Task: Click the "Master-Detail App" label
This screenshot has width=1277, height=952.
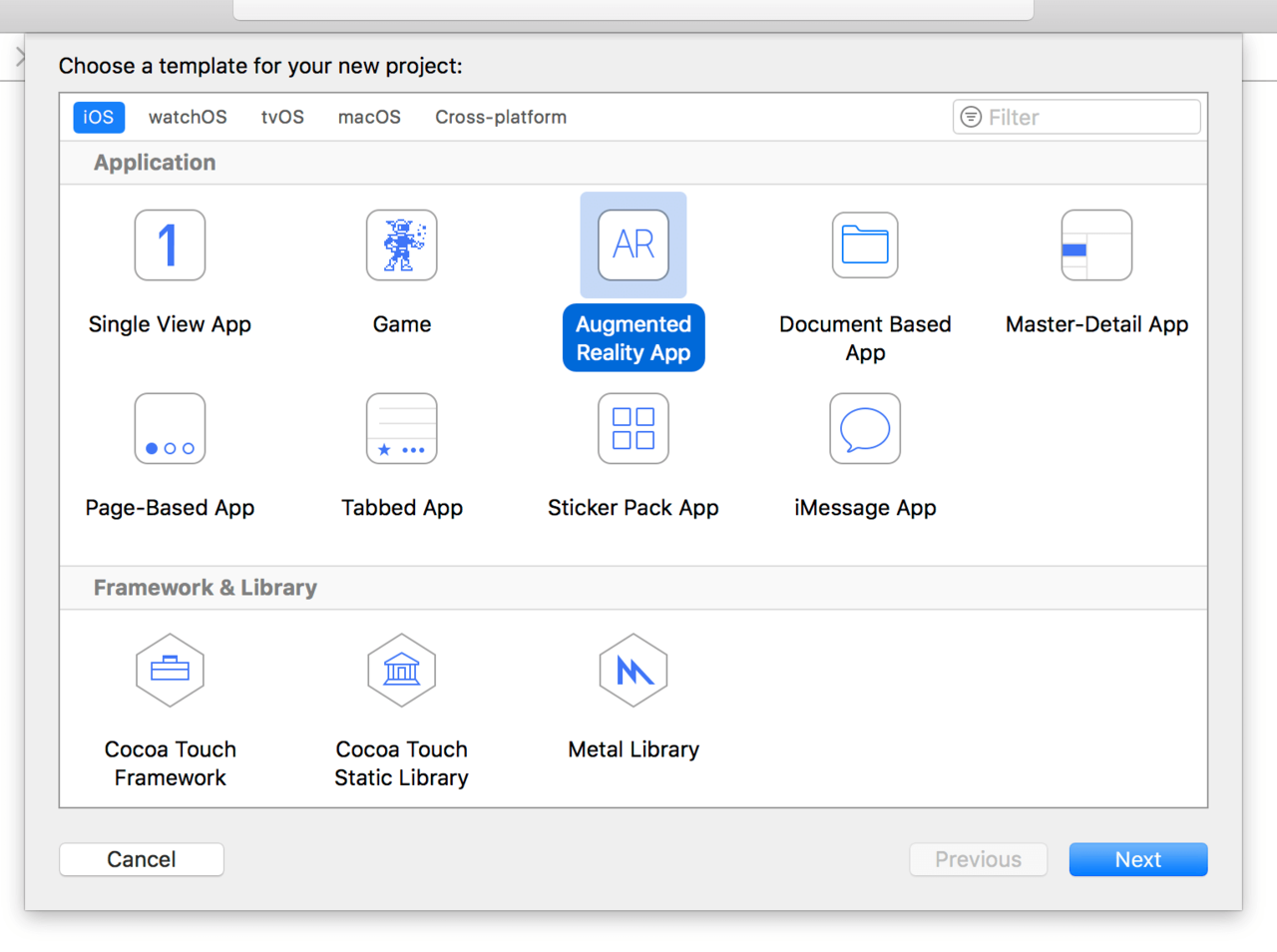Action: pos(1096,324)
